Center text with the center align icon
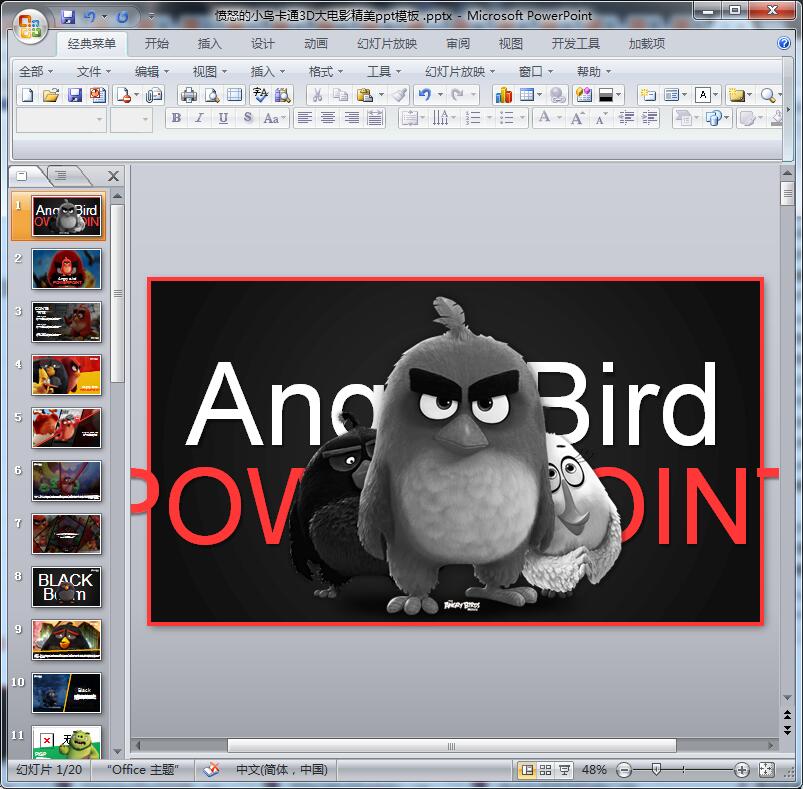The height and width of the screenshot is (789, 803). click(x=328, y=118)
